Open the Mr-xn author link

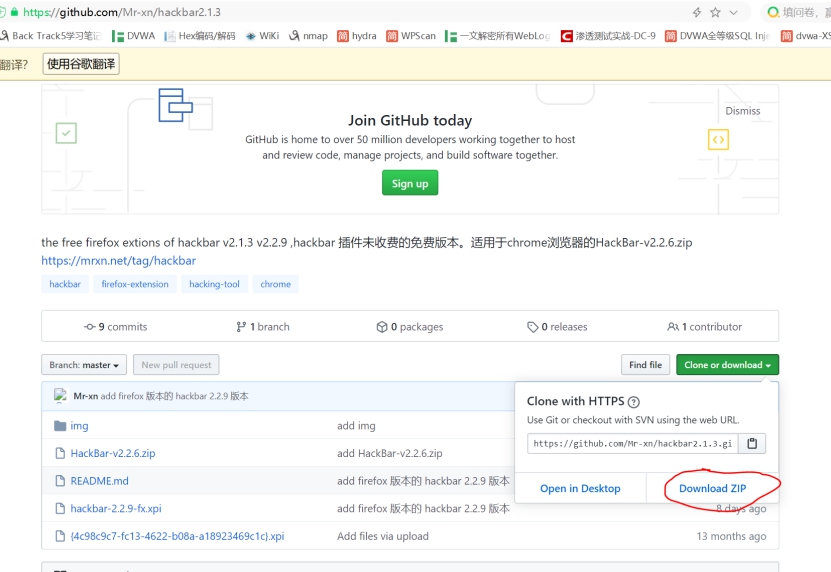pyautogui.click(x=85, y=396)
